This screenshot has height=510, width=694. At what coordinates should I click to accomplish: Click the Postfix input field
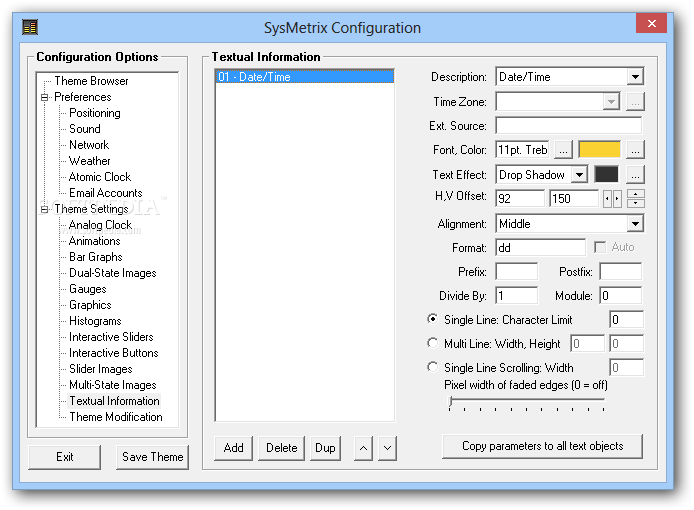621,271
